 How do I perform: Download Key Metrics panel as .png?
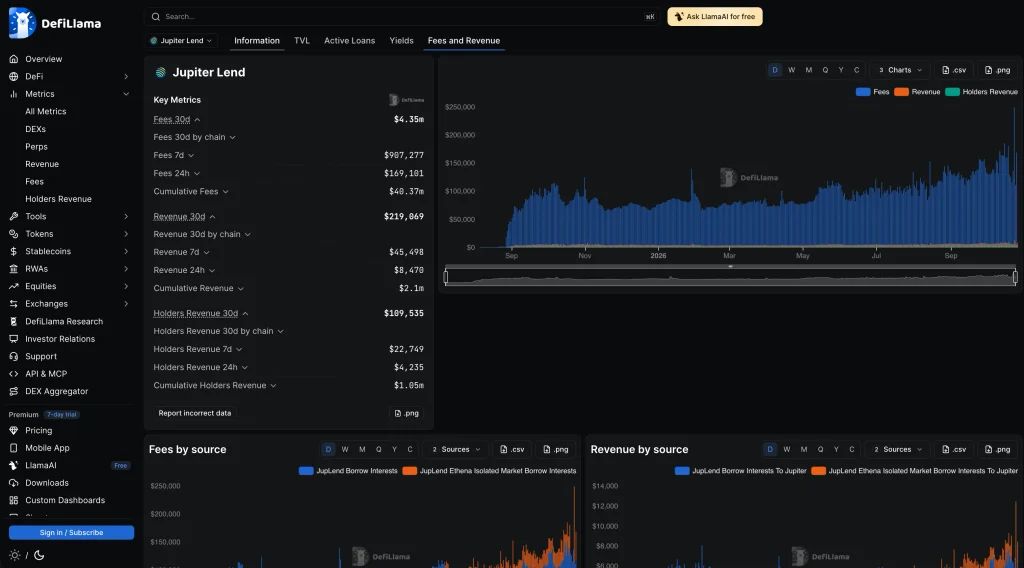click(406, 413)
